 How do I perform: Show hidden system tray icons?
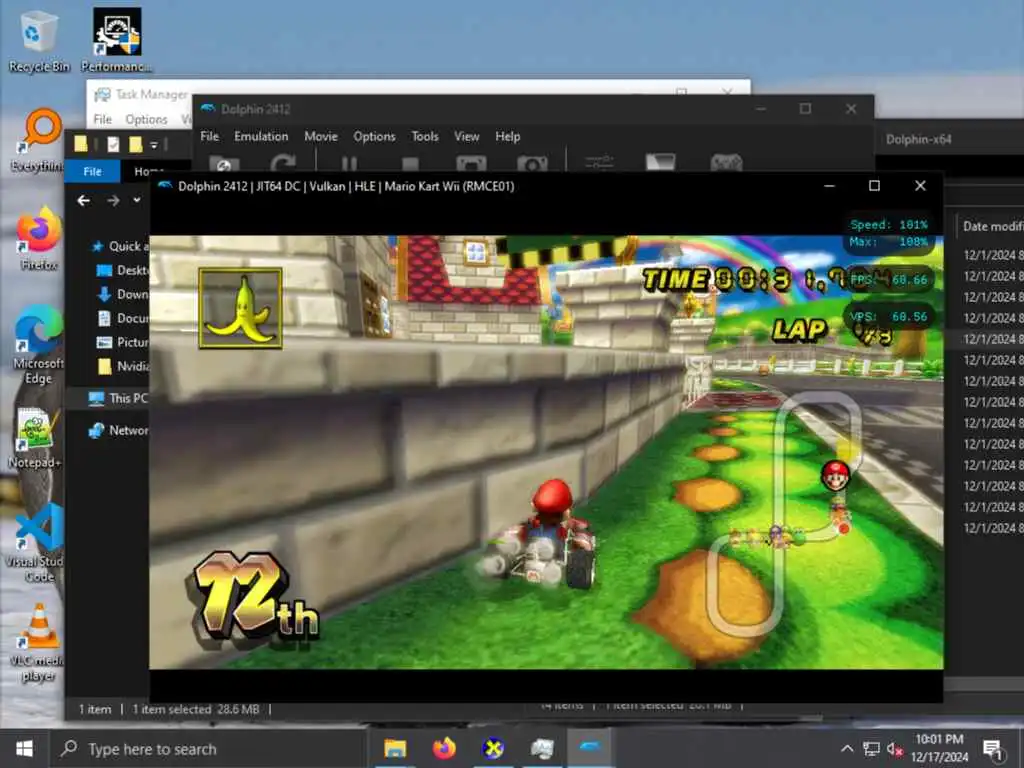click(x=847, y=749)
